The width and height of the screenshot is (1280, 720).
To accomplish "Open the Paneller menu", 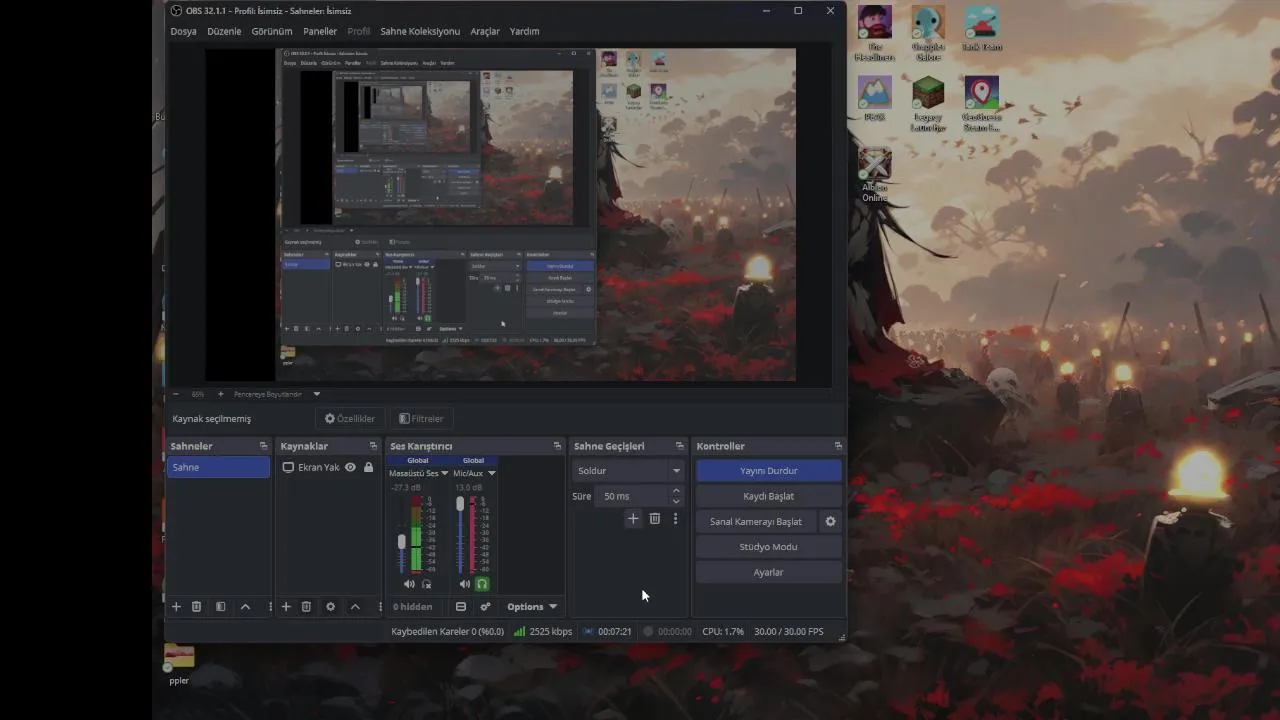I will [320, 31].
